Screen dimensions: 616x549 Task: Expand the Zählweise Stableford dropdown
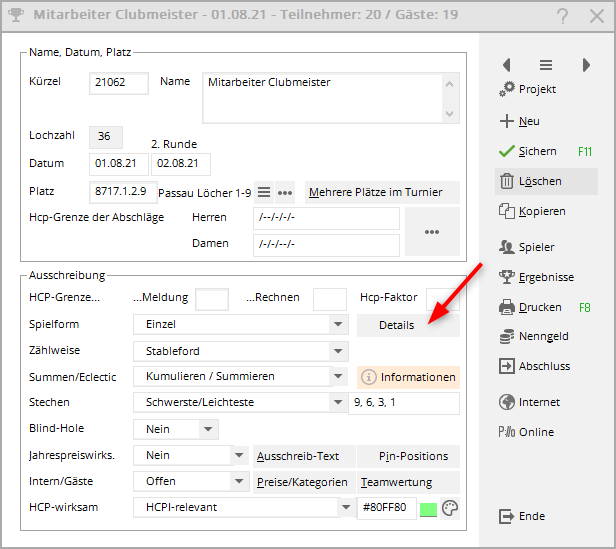(339, 351)
